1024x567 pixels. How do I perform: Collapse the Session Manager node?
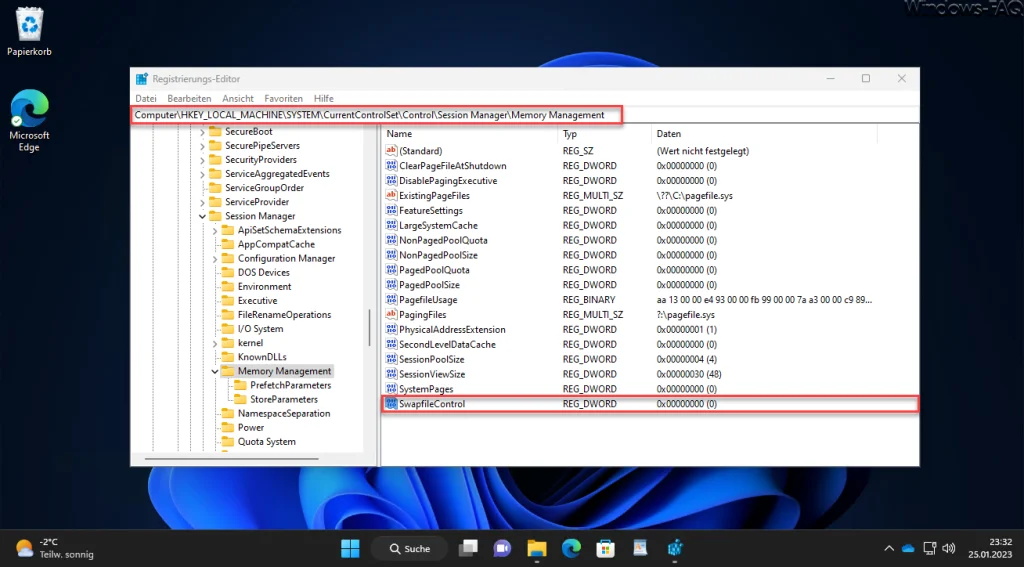click(x=202, y=216)
